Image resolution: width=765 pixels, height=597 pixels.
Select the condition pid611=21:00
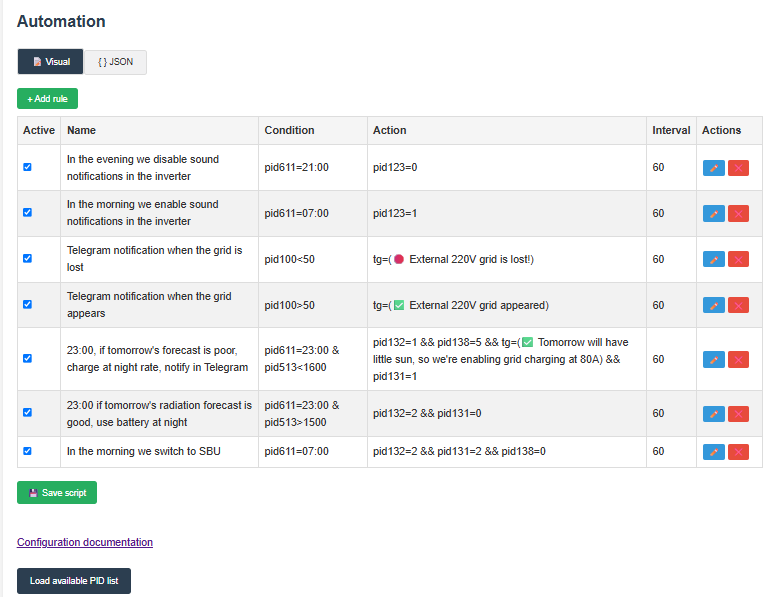tap(297, 167)
